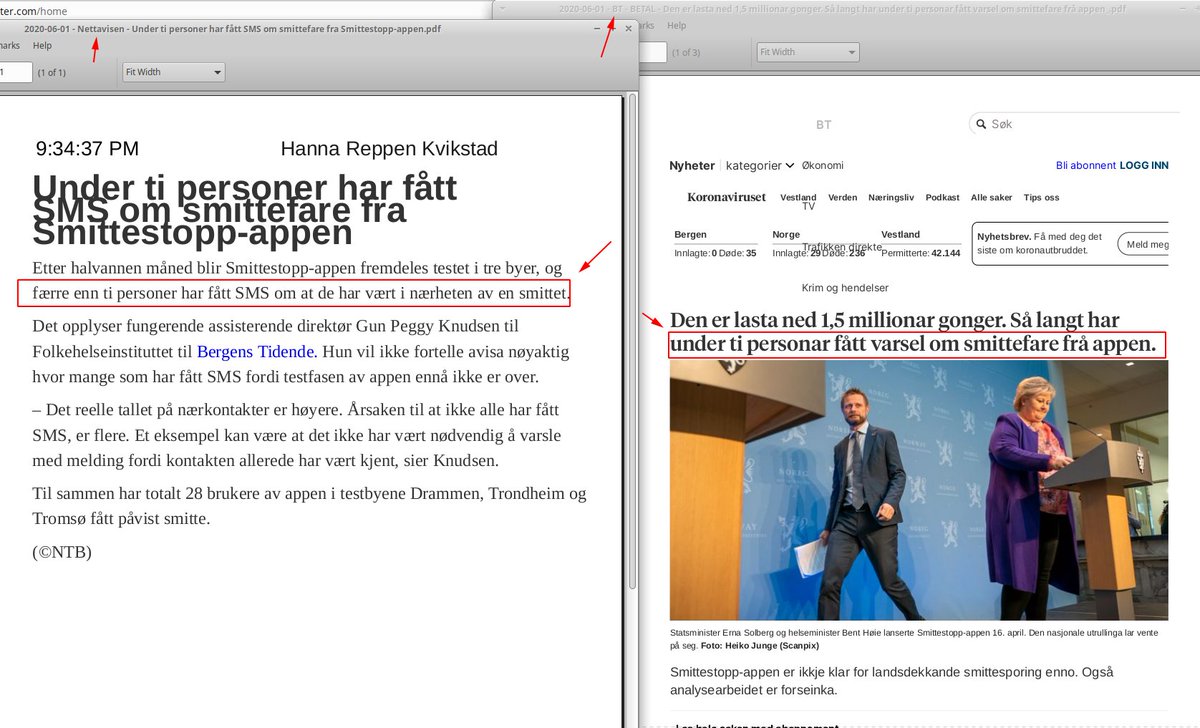The width and height of the screenshot is (1200, 728).
Task: Open Fit Width zoom dropdown in Nettavisen window
Action: 174,72
